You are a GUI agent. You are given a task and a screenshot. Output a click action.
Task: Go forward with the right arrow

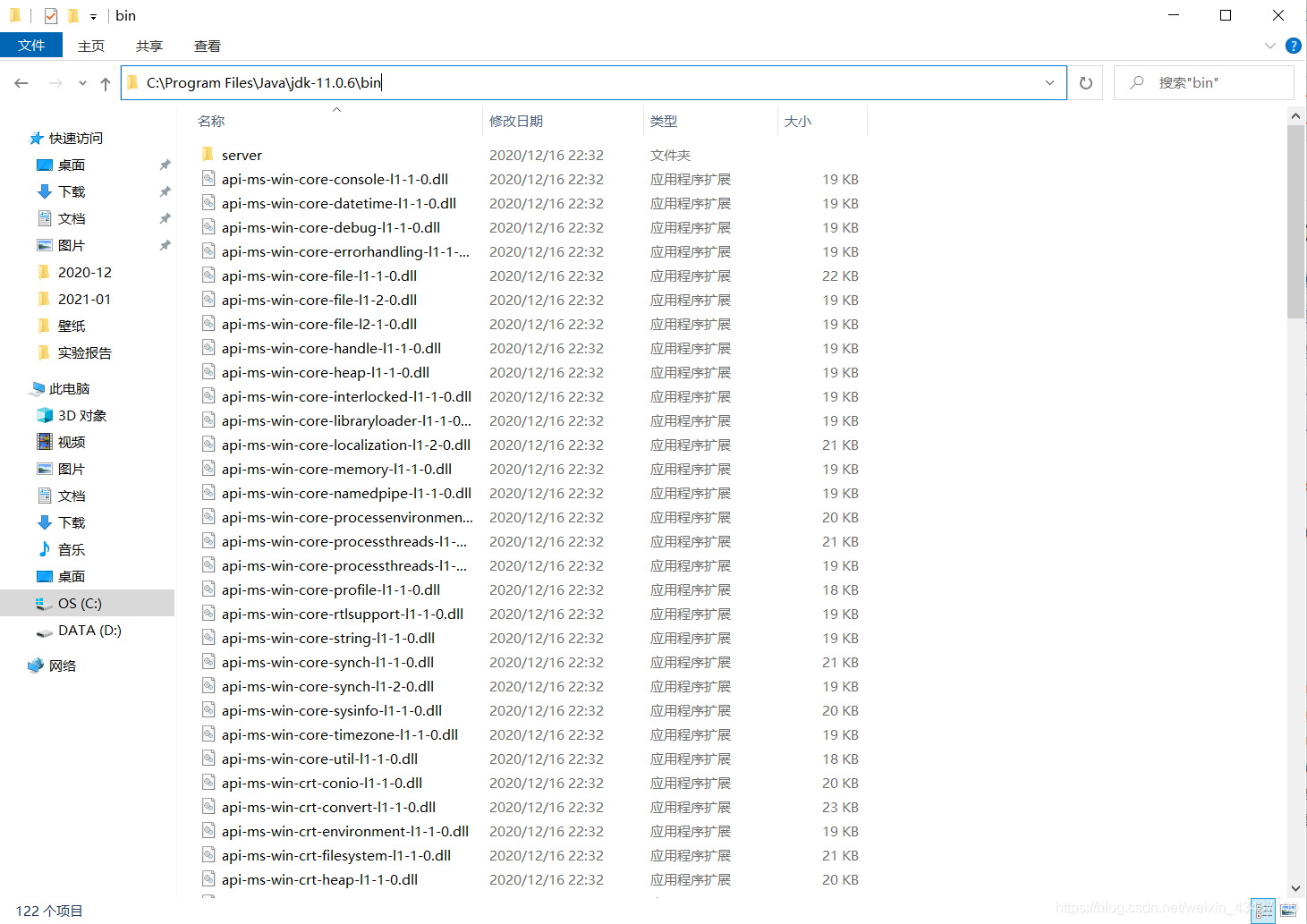tap(55, 83)
